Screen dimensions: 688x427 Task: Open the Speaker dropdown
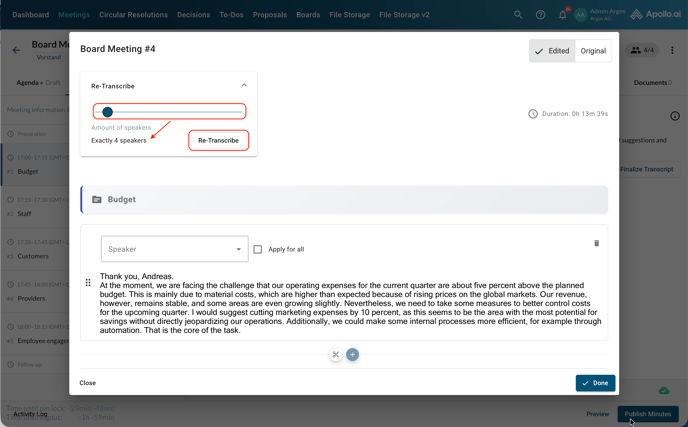tap(174, 249)
